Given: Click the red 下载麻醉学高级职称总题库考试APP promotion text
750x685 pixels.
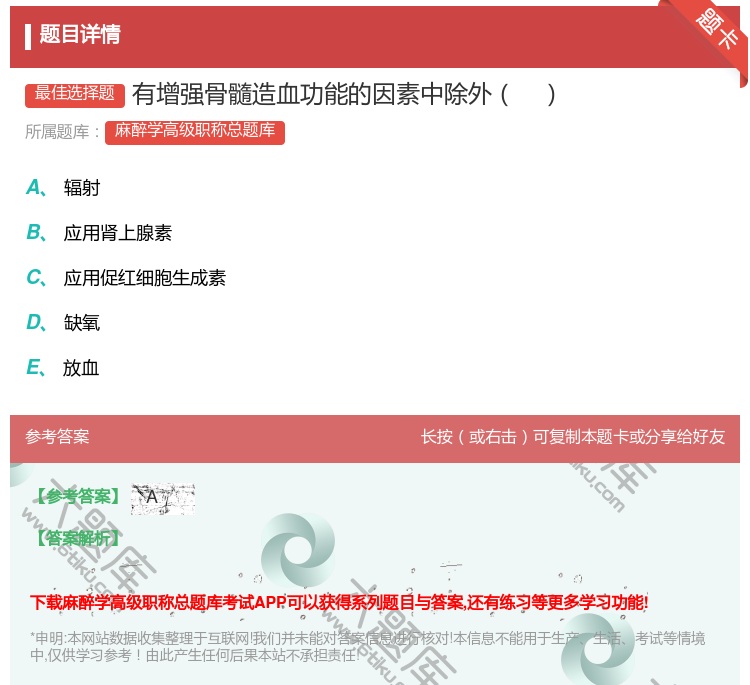Looking at the screenshot, I should pyautogui.click(x=339, y=602).
